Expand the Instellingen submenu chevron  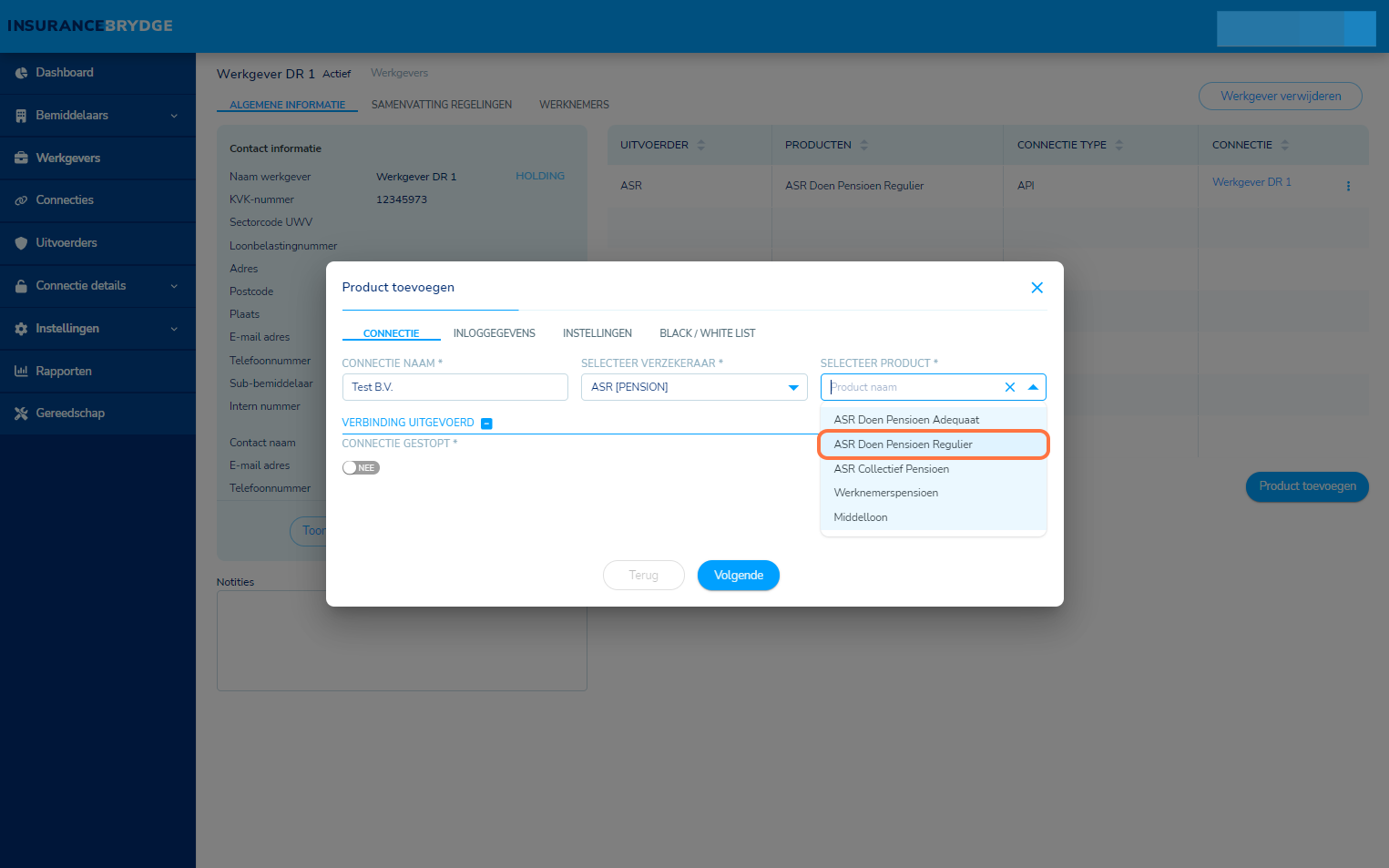point(174,329)
